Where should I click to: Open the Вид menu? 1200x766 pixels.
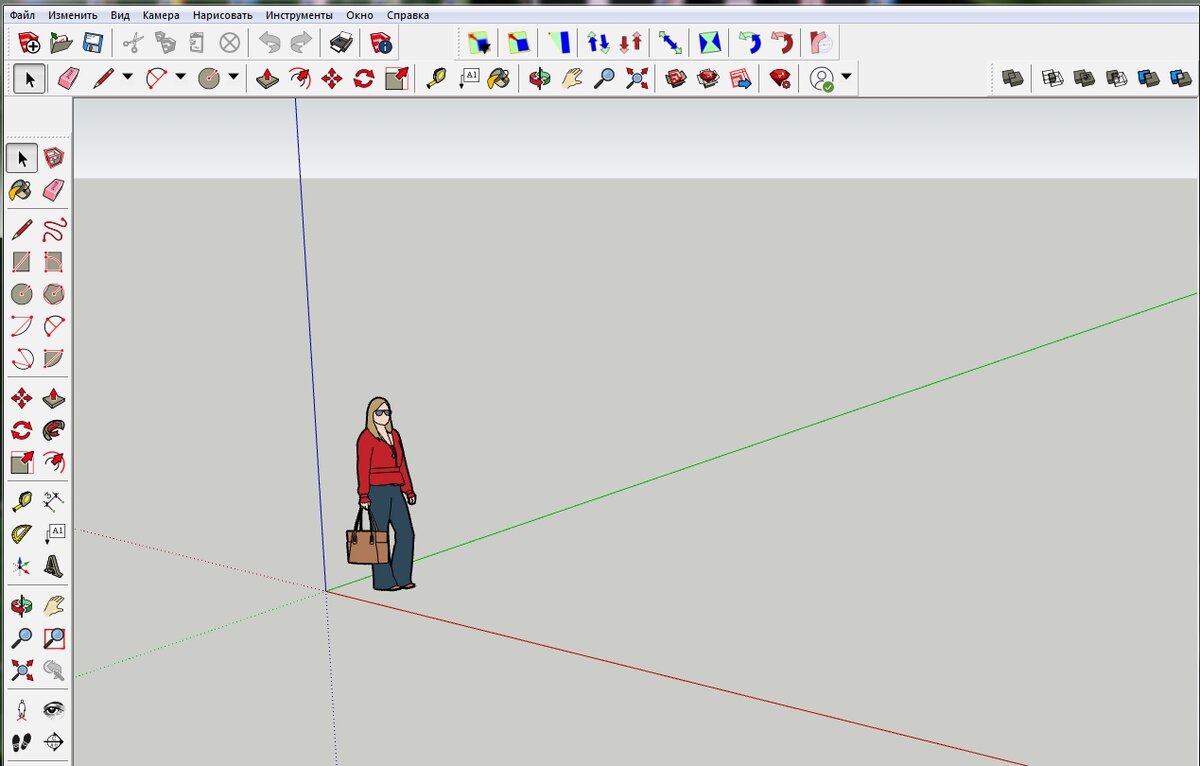(x=120, y=15)
